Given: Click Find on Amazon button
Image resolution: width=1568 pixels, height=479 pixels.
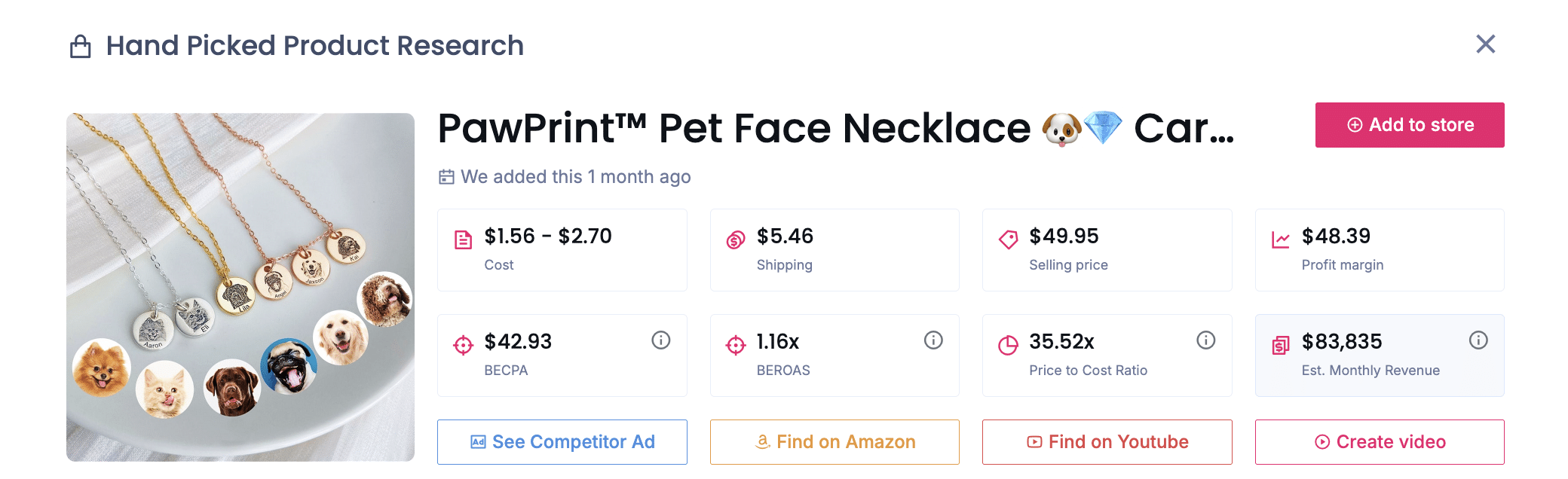Looking at the screenshot, I should coord(835,442).
